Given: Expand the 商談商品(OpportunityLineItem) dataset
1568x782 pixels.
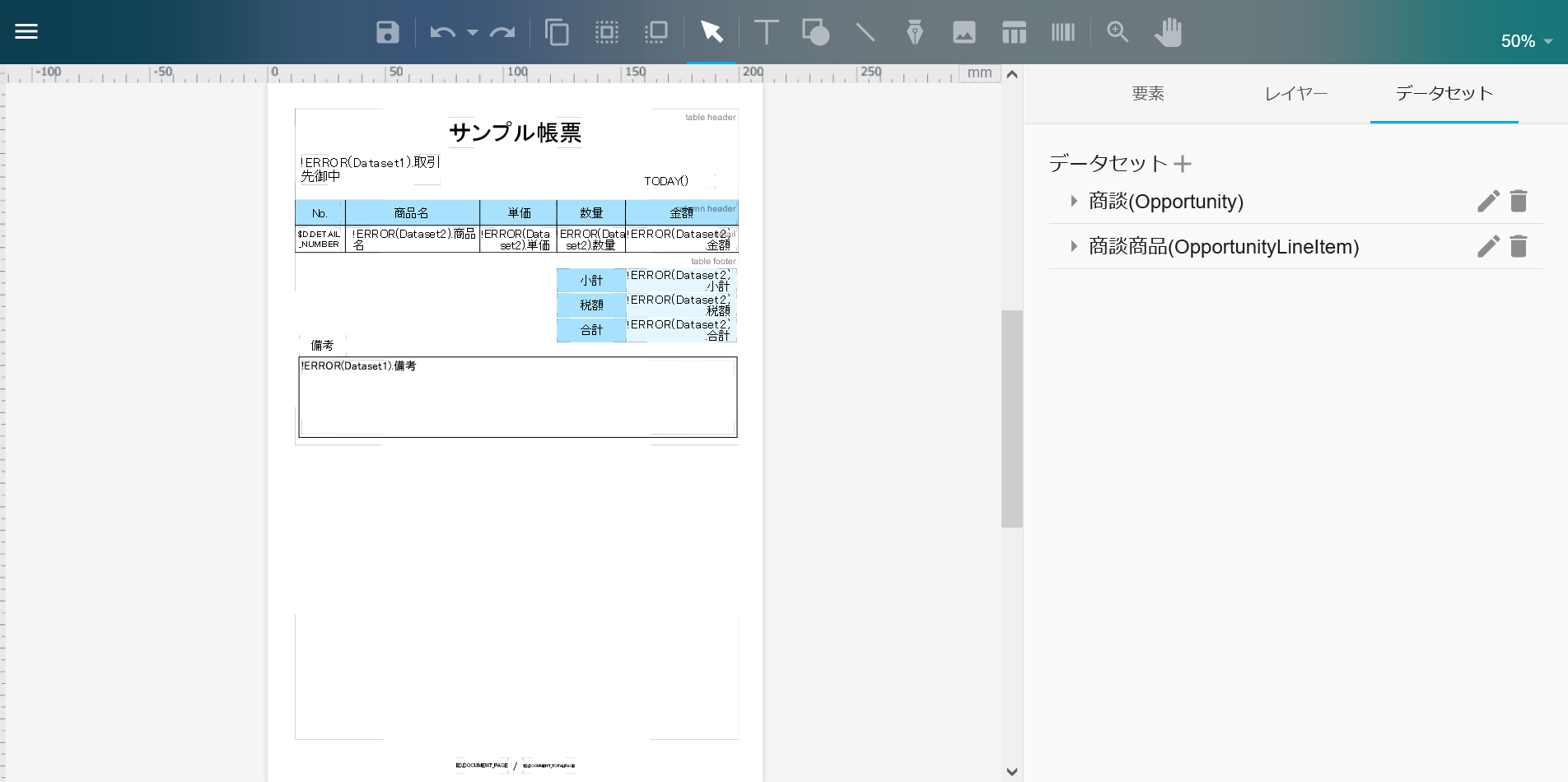Looking at the screenshot, I should tap(1073, 246).
